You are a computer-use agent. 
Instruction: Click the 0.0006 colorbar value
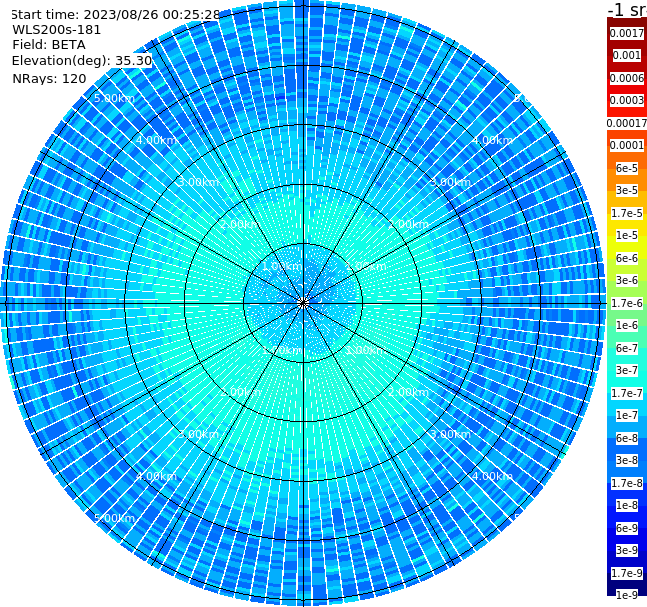pyautogui.click(x=627, y=78)
